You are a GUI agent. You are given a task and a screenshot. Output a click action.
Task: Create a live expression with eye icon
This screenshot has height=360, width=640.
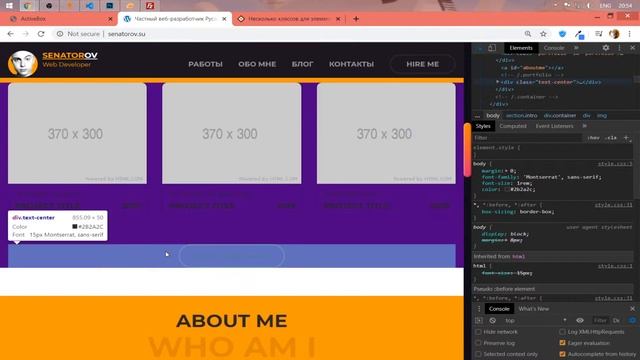pyautogui.click(x=580, y=320)
